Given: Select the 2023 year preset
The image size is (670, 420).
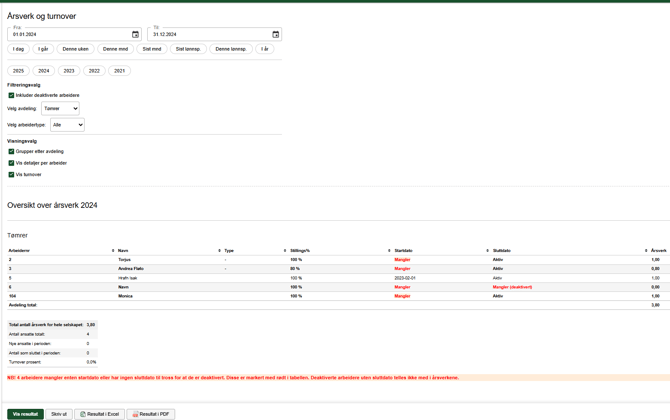Looking at the screenshot, I should (x=69, y=71).
